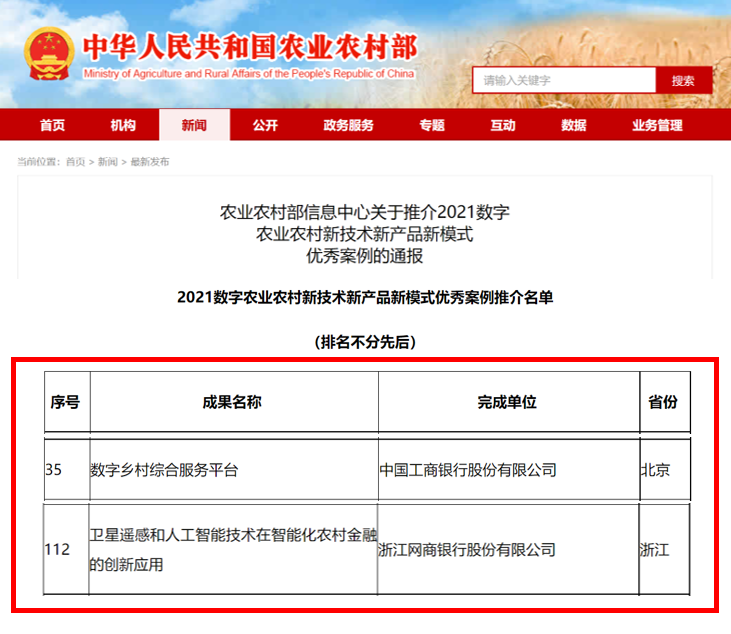Image resolution: width=731 pixels, height=634 pixels.
Task: Open the 机构 navigation item
Action: coord(123,125)
